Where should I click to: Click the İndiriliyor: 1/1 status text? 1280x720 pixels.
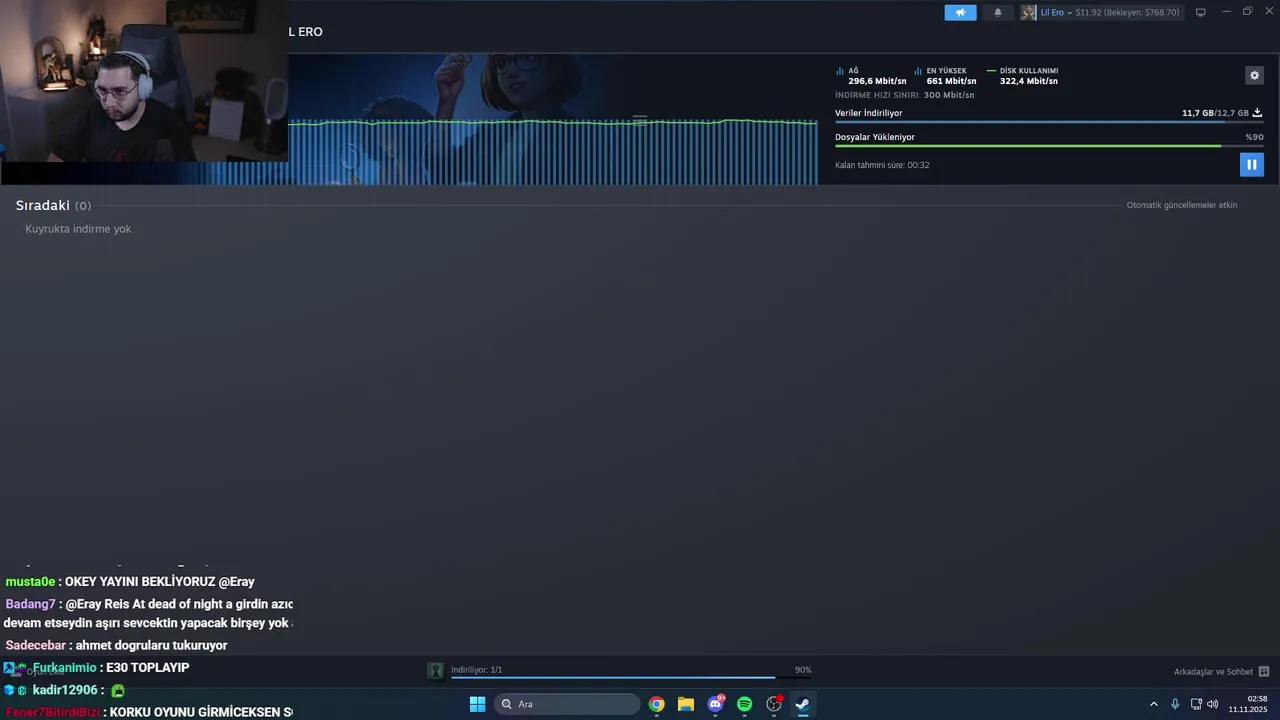point(477,670)
